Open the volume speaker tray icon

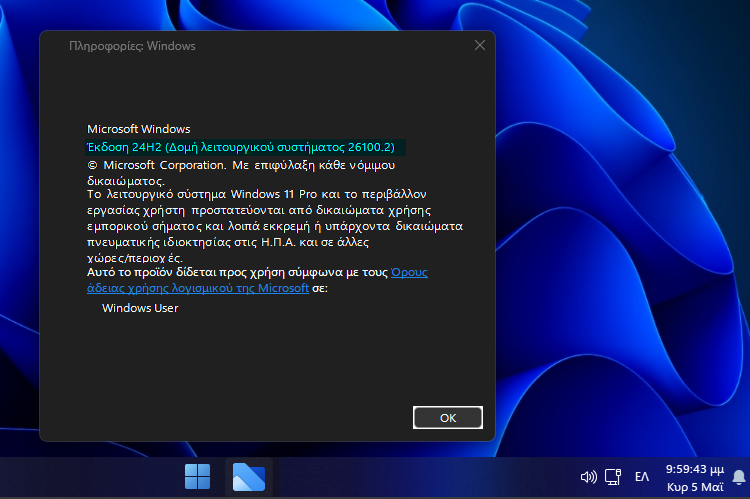coord(588,477)
